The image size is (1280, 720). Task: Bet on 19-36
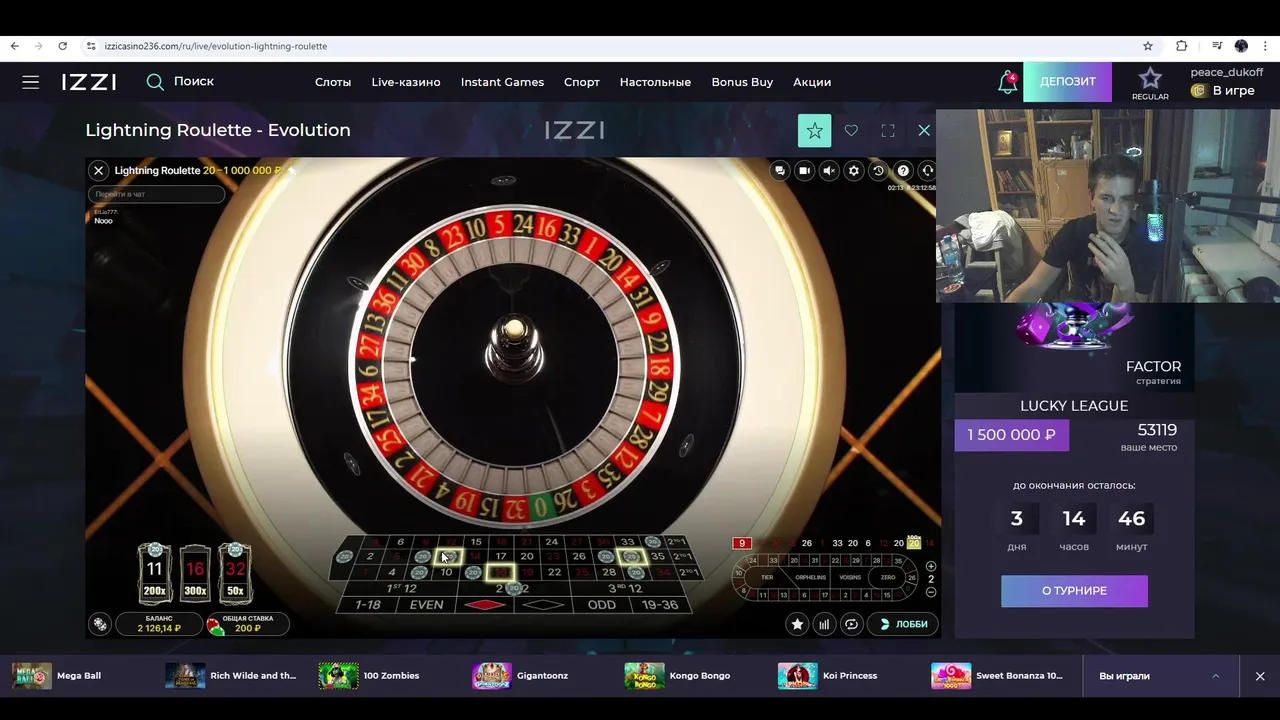tap(660, 605)
